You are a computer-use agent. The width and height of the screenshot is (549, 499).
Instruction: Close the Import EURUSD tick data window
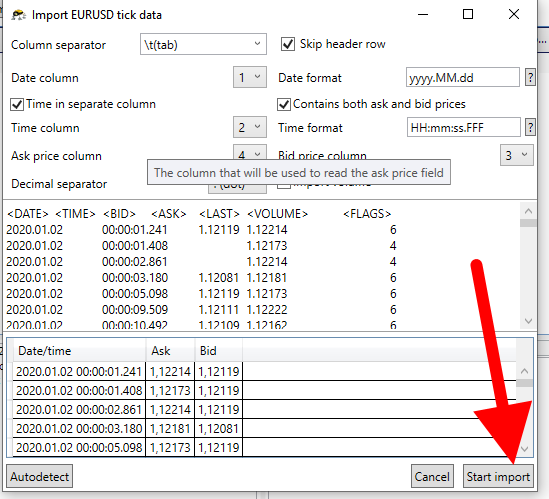(x=514, y=14)
